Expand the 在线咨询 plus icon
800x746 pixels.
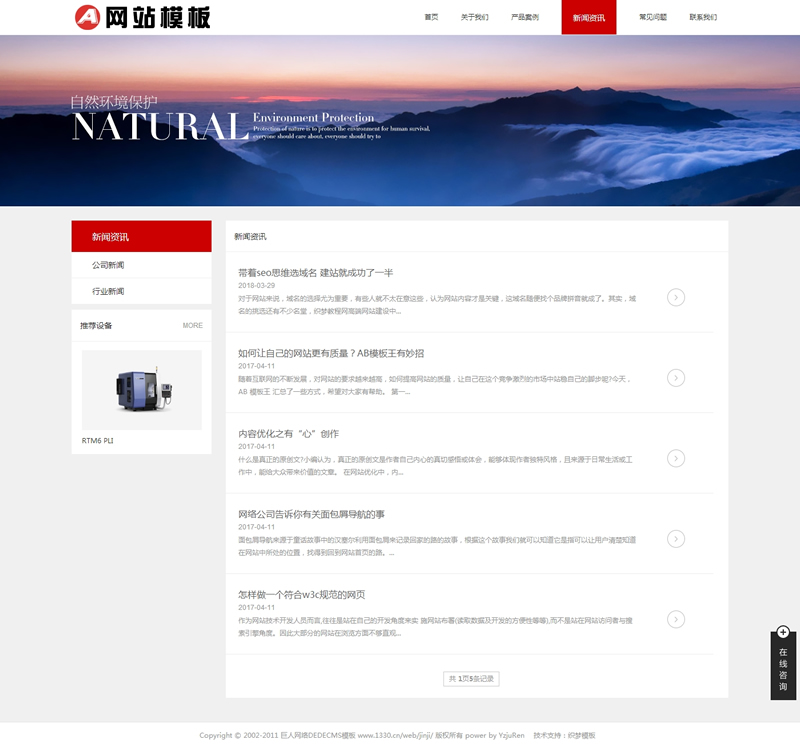[x=783, y=632]
